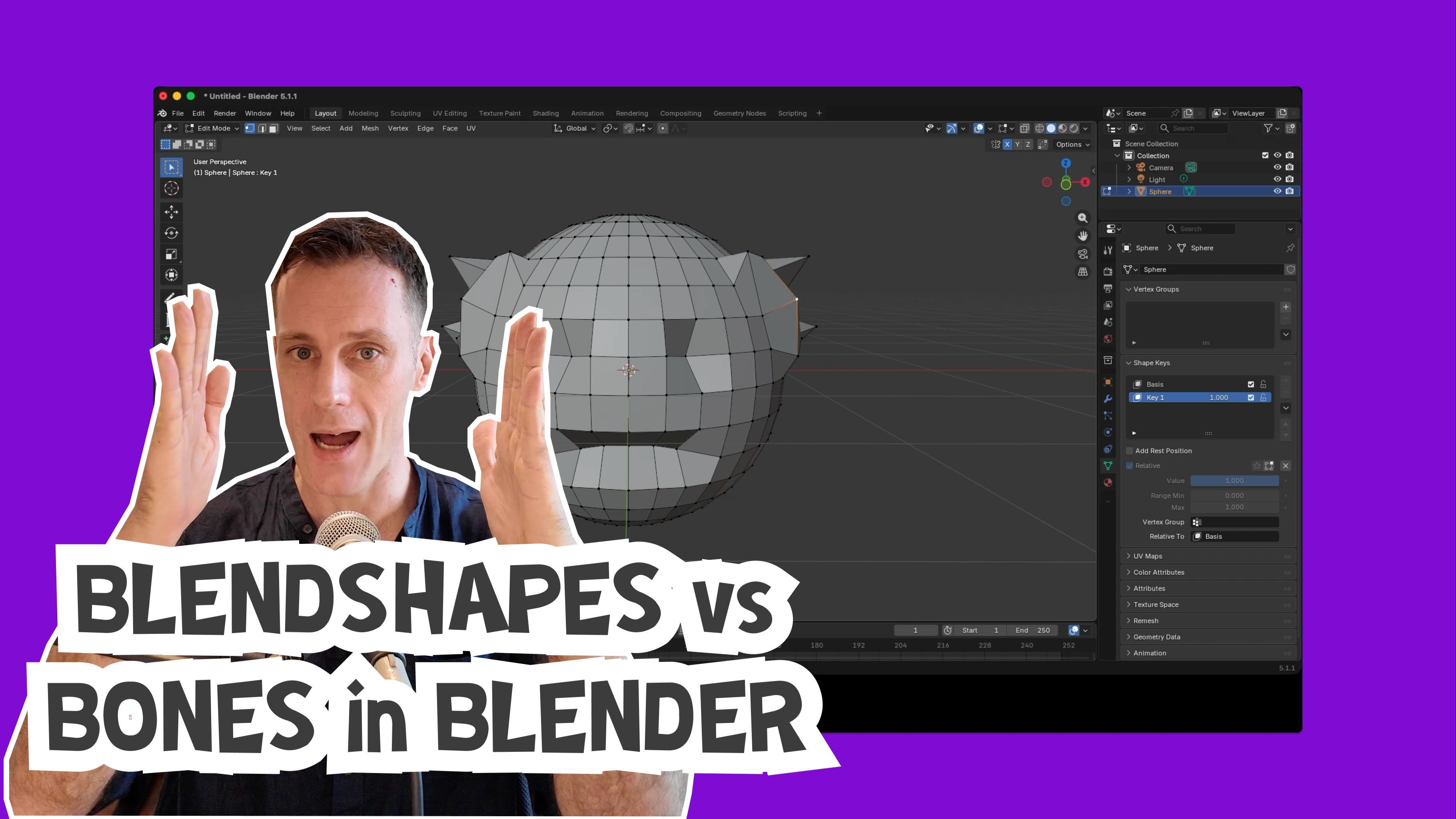The image size is (1456, 819).
Task: Click the mesh name field Sphere
Action: 1212,270
